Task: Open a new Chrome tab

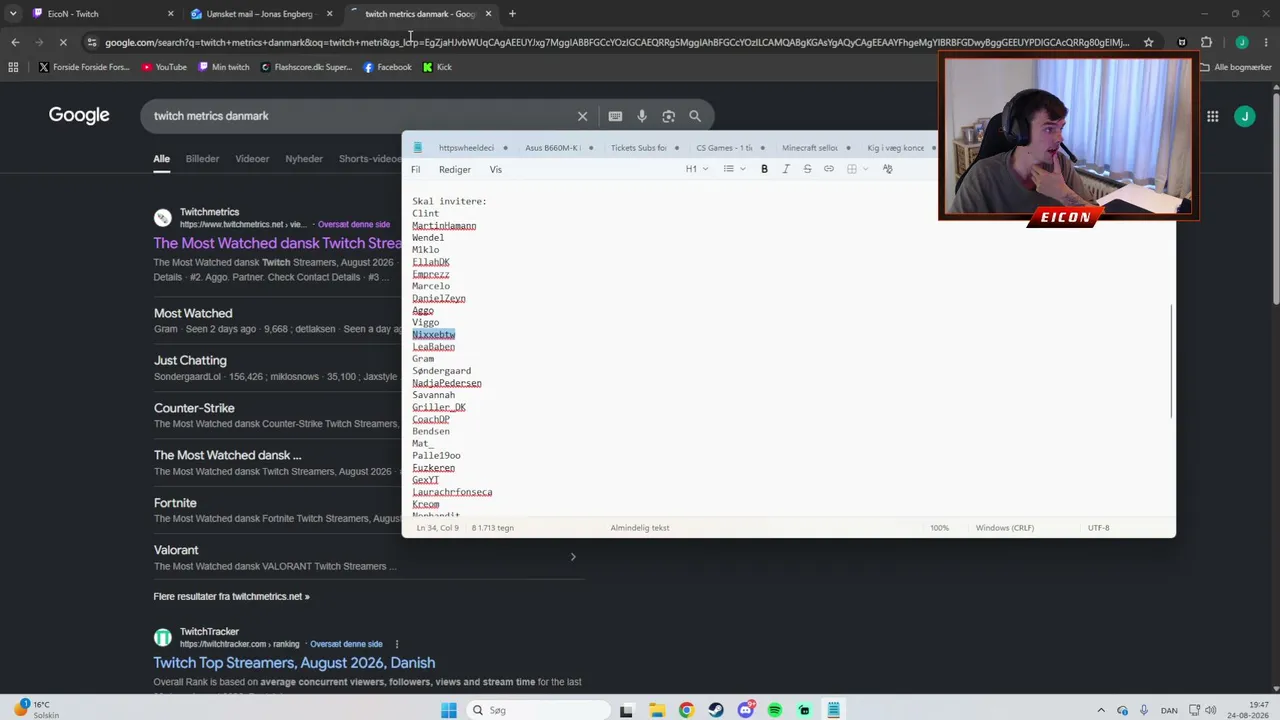Action: (512, 14)
